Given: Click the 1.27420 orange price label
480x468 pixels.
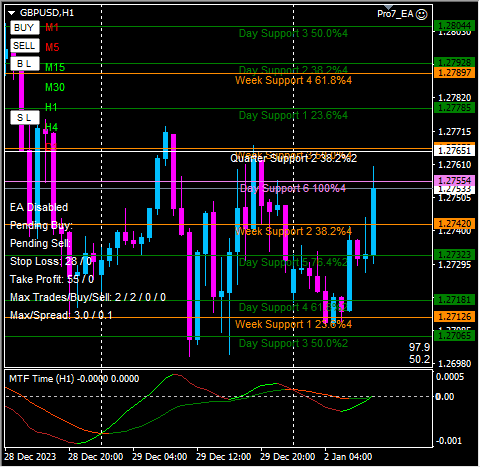Looking at the screenshot, I should tap(455, 224).
